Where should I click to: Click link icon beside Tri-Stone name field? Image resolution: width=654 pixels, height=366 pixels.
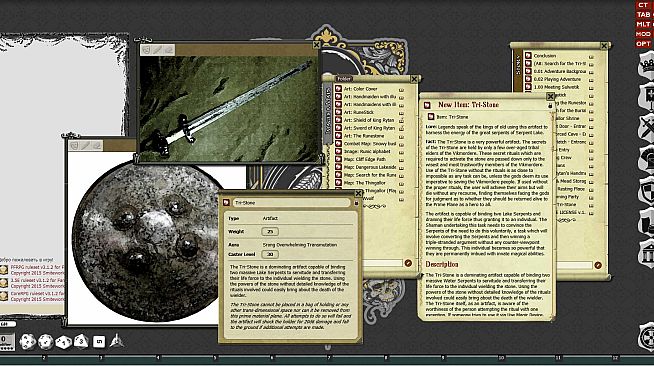tap(226, 203)
